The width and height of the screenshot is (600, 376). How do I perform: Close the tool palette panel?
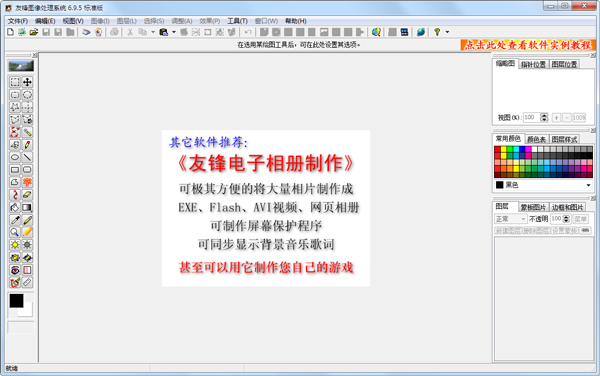coord(34,55)
